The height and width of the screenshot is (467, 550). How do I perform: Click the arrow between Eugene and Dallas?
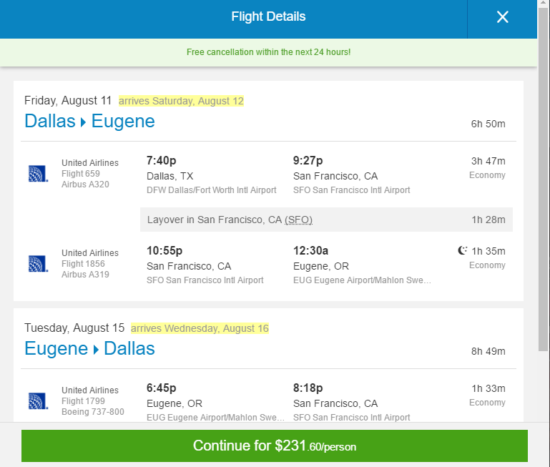tap(96, 349)
